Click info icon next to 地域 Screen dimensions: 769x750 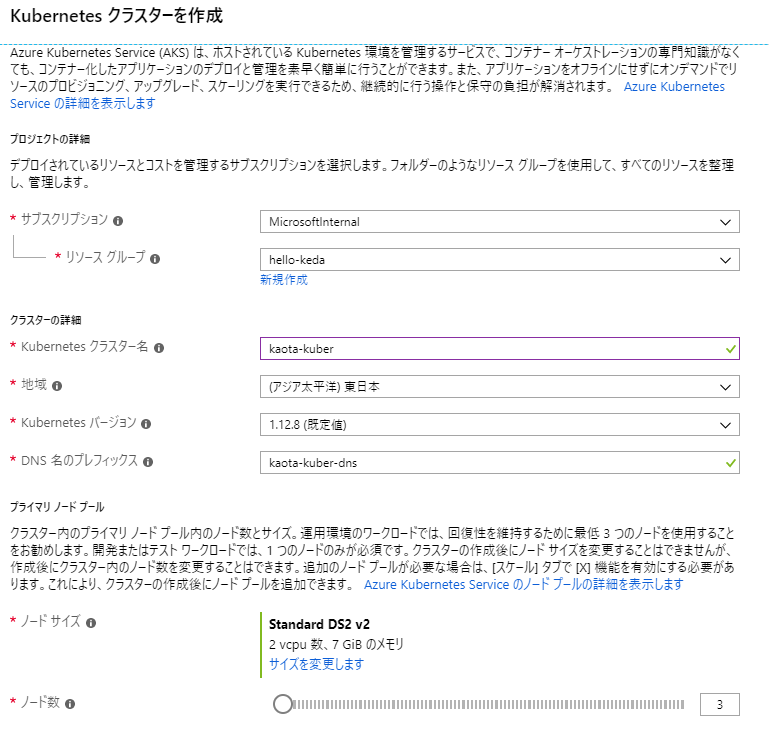tap(57, 386)
